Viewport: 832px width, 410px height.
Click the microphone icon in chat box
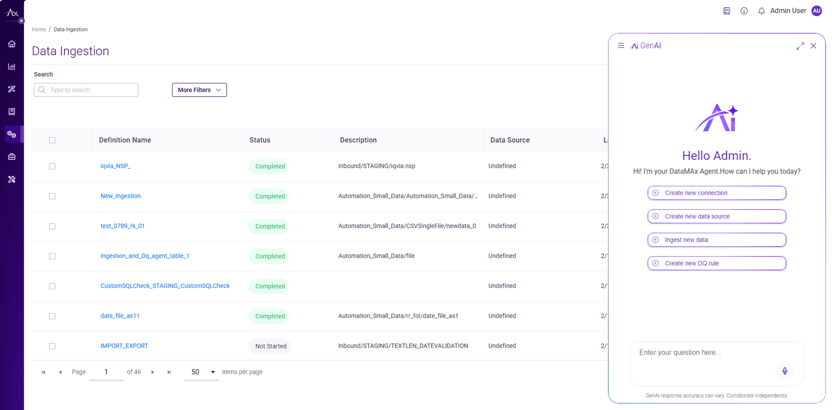tap(785, 371)
